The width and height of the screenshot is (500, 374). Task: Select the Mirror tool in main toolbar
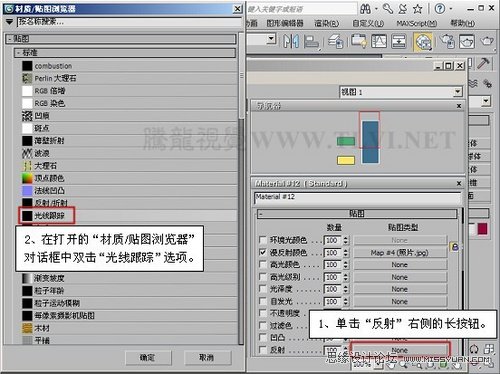point(291,41)
